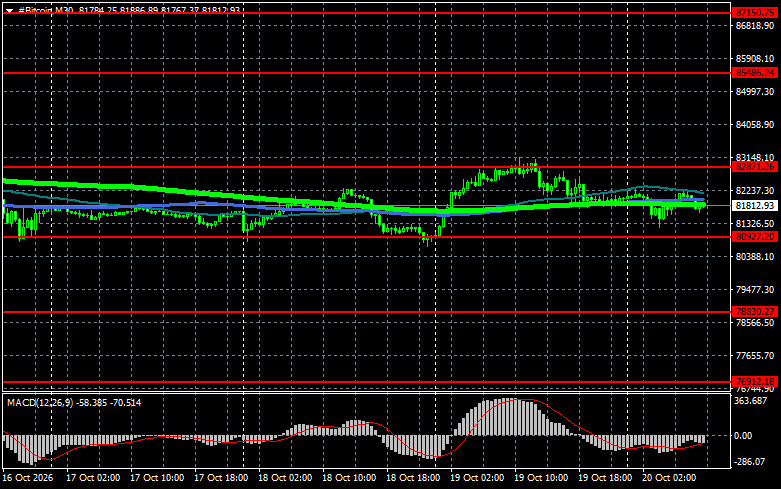Viewport: 781px width, 489px height.
Task: Click the 17 Oct 18:00 time label
Action: point(221,478)
